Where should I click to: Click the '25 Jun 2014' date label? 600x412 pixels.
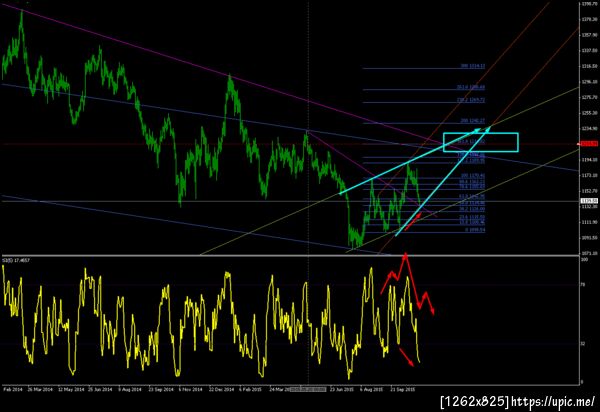pos(100,389)
